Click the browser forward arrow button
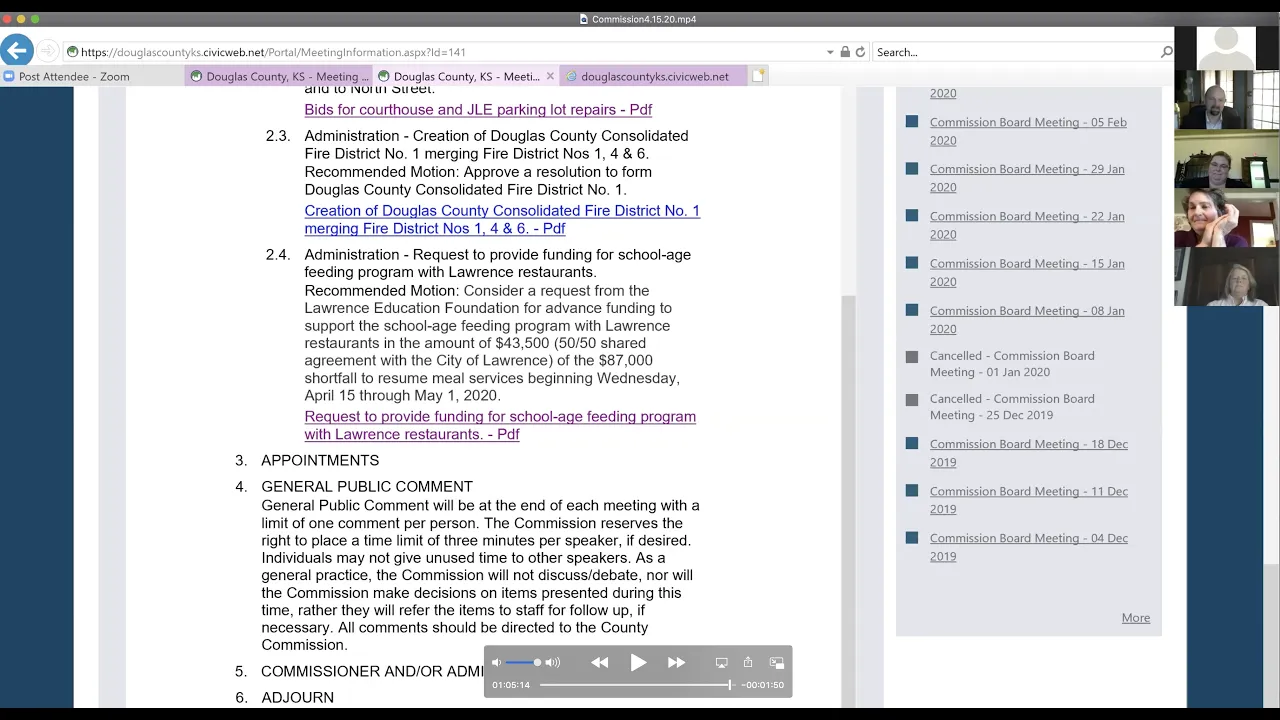The height and width of the screenshot is (720, 1280). point(47,52)
